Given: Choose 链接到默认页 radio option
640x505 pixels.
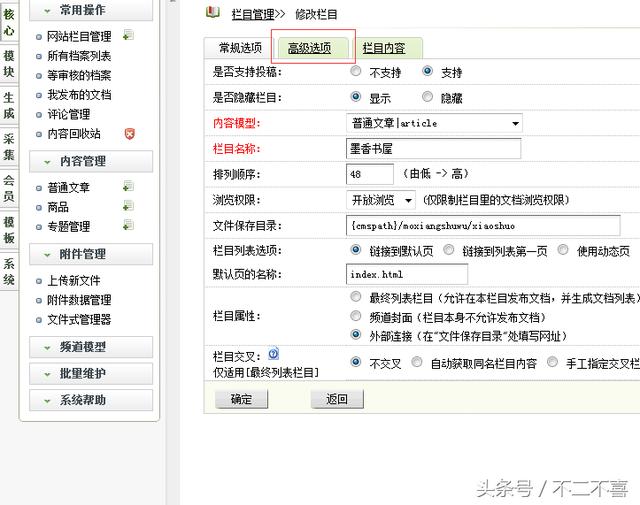Looking at the screenshot, I should pyautogui.click(x=356, y=249).
